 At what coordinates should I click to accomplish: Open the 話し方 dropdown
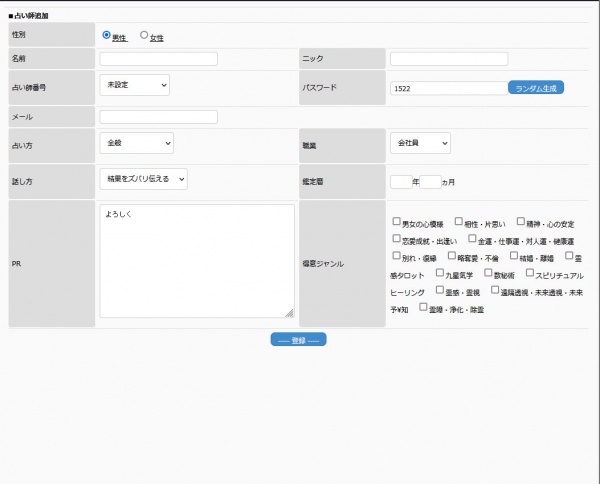click(x=144, y=179)
